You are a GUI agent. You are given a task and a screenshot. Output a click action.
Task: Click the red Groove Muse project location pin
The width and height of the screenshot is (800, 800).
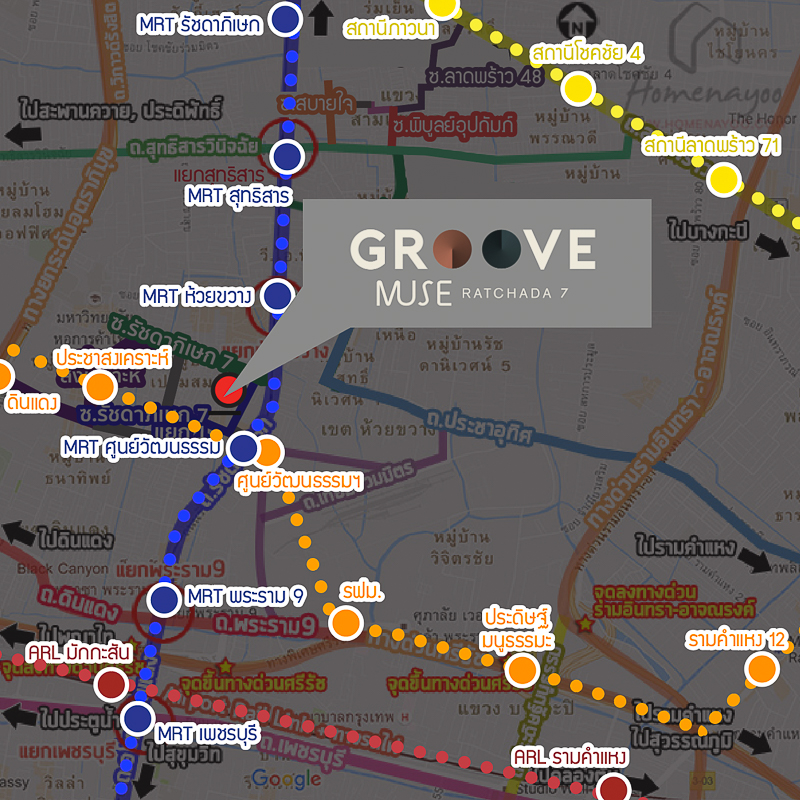click(228, 390)
